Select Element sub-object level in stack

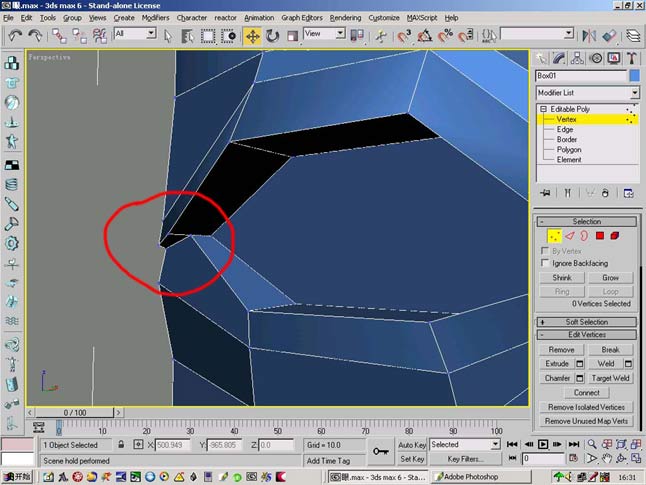(569, 159)
